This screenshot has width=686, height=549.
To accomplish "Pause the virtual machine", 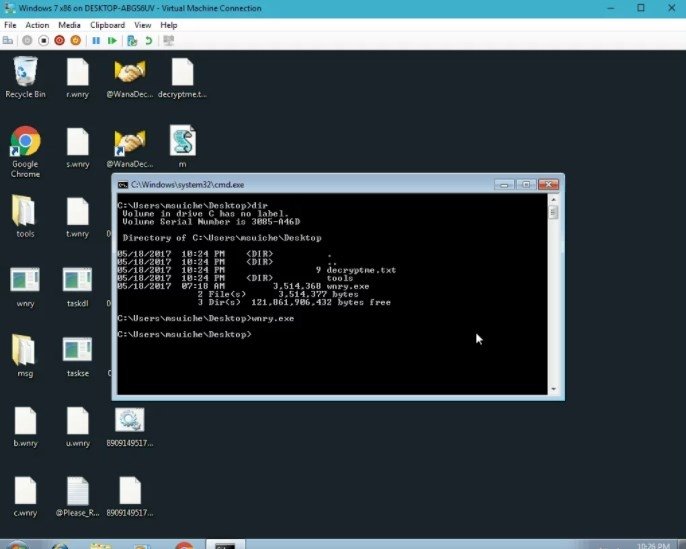I will click(96, 41).
